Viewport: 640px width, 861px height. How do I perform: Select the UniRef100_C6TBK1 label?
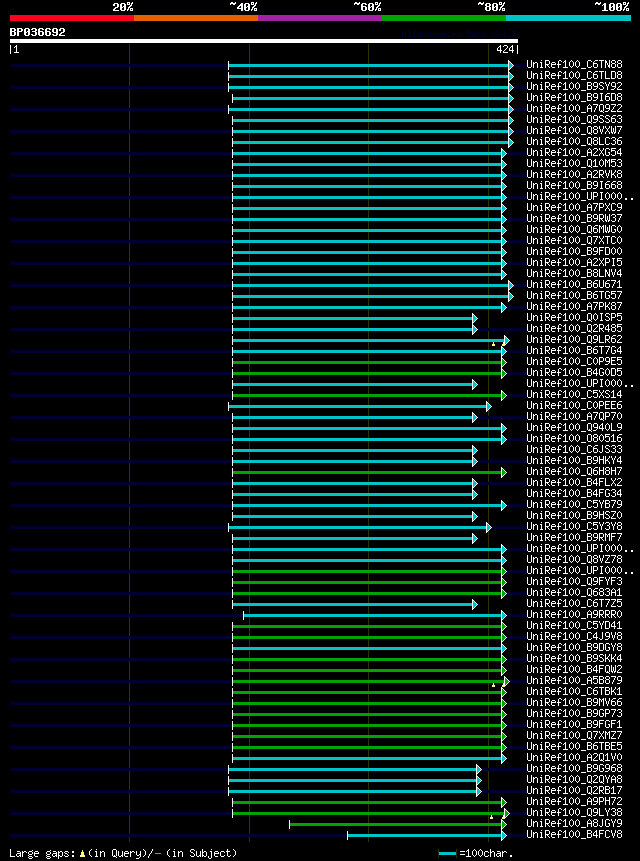[574, 691]
